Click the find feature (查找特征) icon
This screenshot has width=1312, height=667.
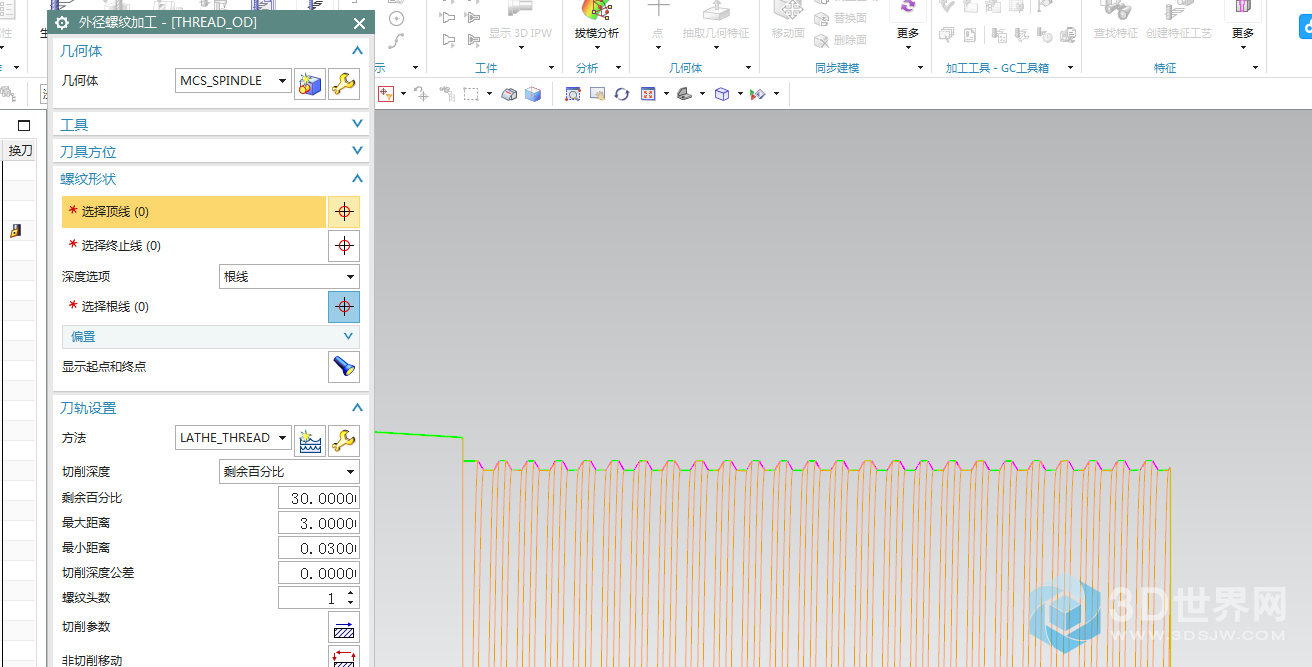(1115, 9)
